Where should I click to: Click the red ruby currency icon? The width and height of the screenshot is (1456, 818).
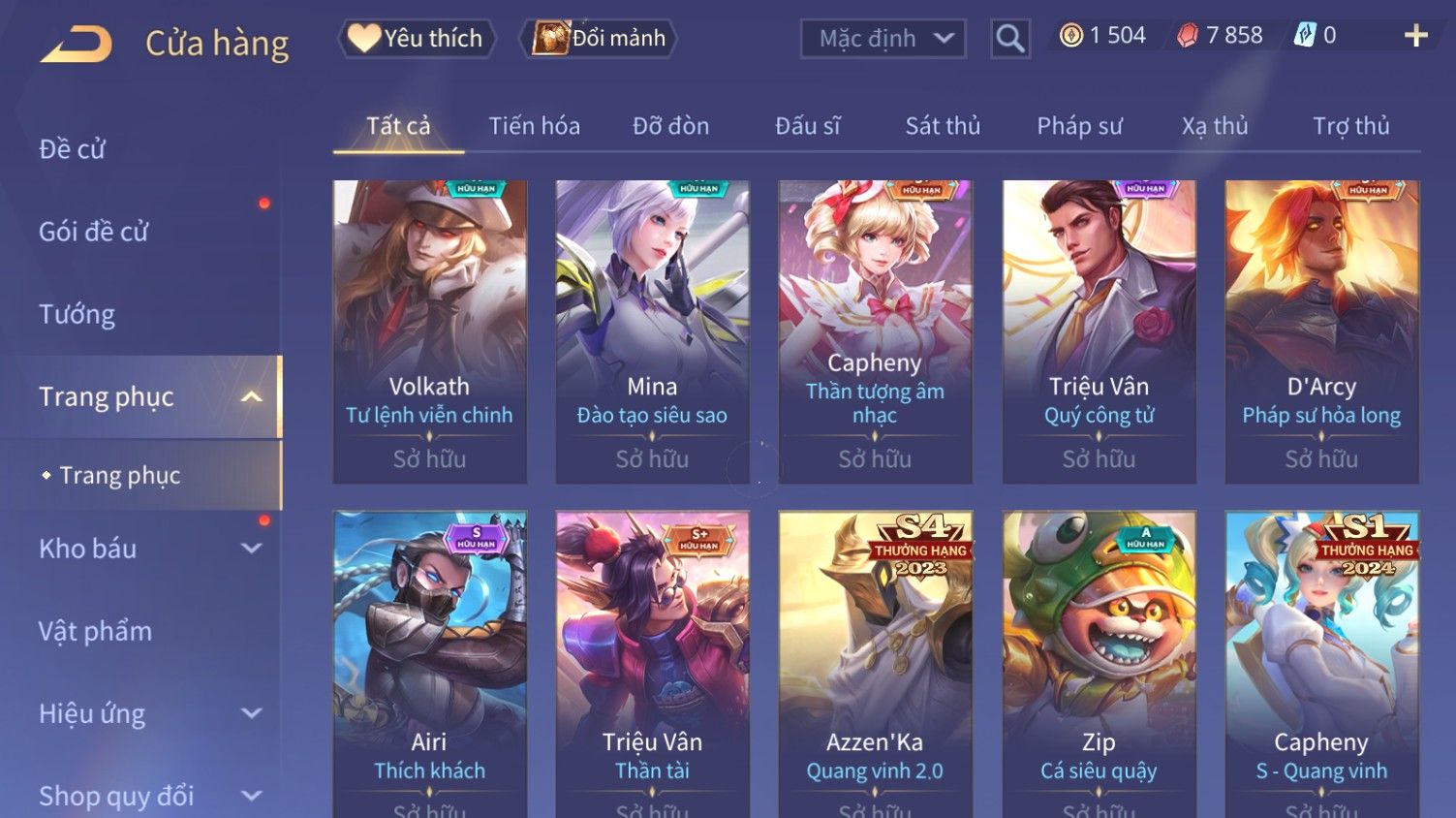click(1188, 36)
